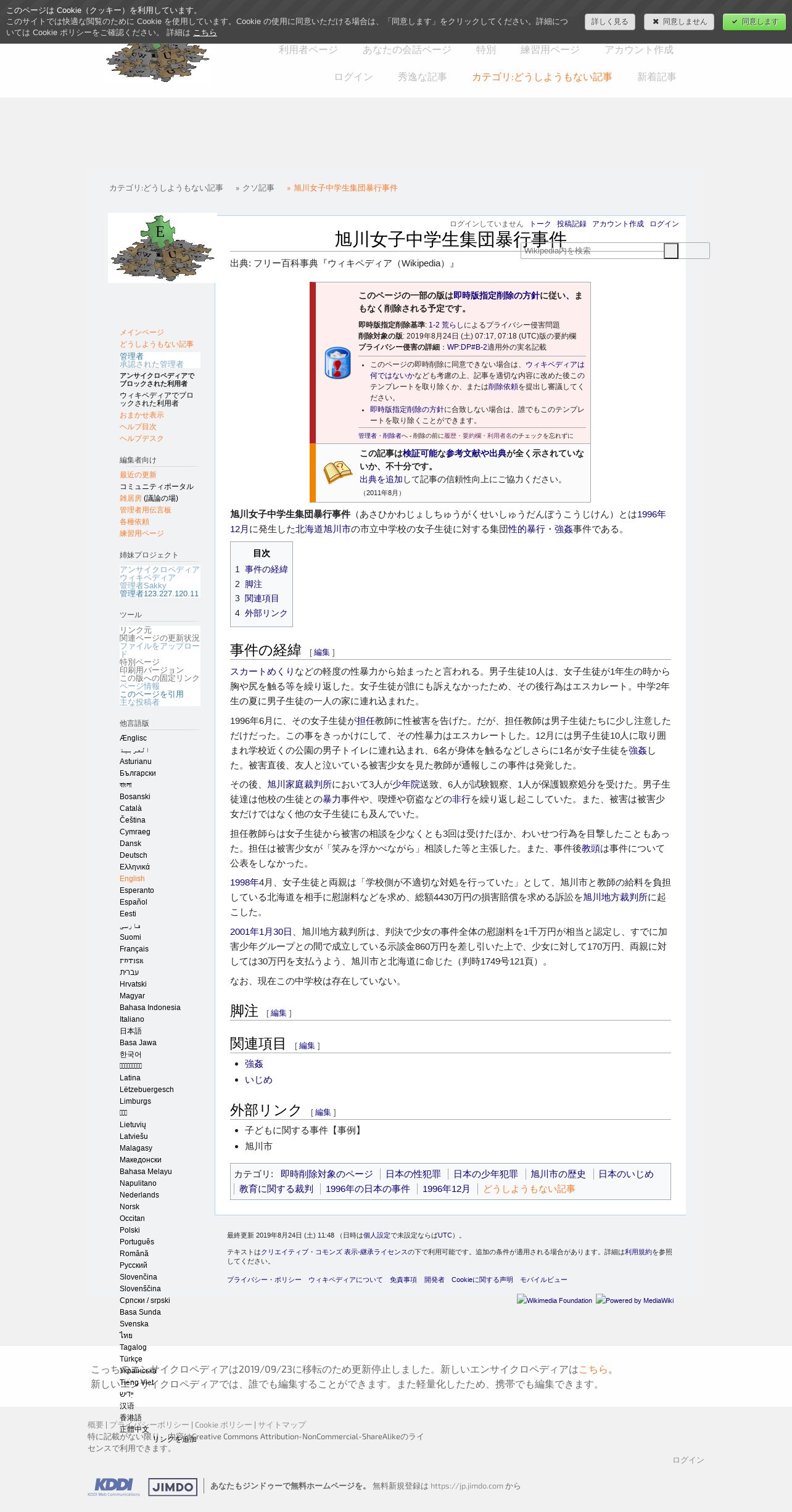Open モバイルビュー footer link
The height and width of the screenshot is (1512, 792).
tap(543, 1280)
